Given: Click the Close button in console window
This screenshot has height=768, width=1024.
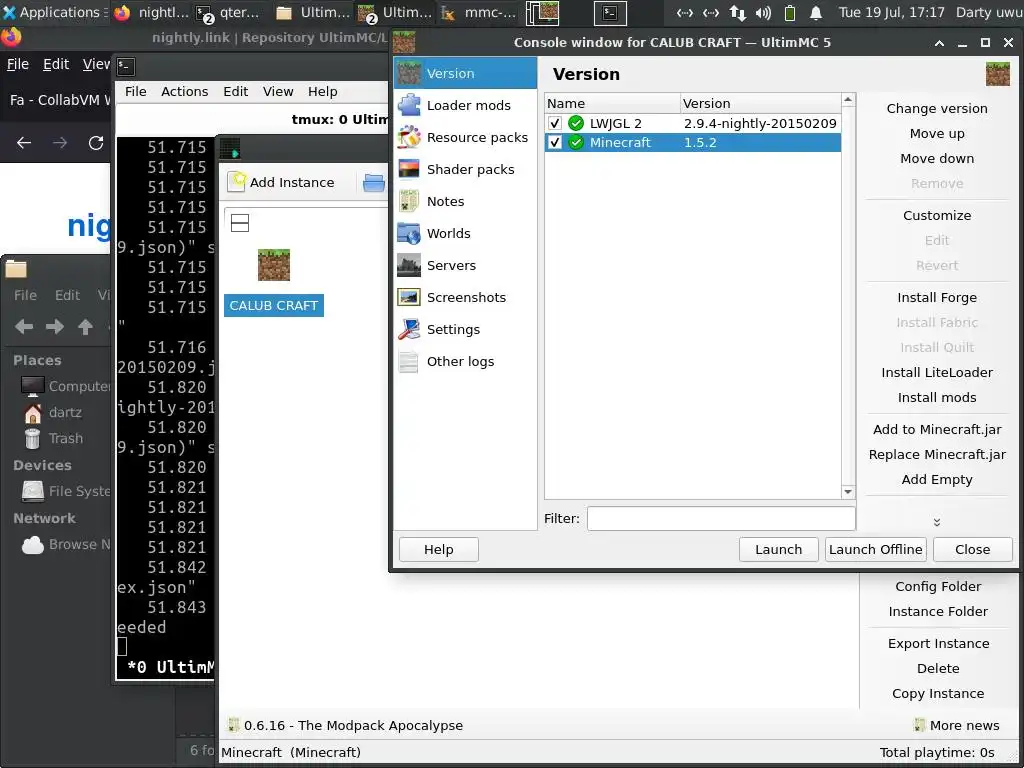Looking at the screenshot, I should 972,549.
